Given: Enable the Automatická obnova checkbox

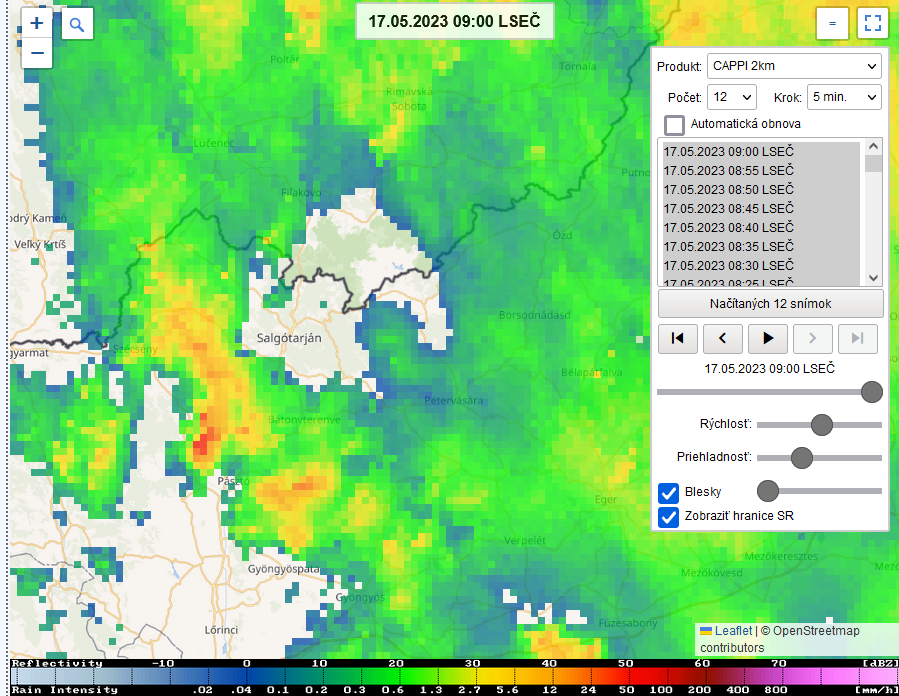Looking at the screenshot, I should 675,124.
